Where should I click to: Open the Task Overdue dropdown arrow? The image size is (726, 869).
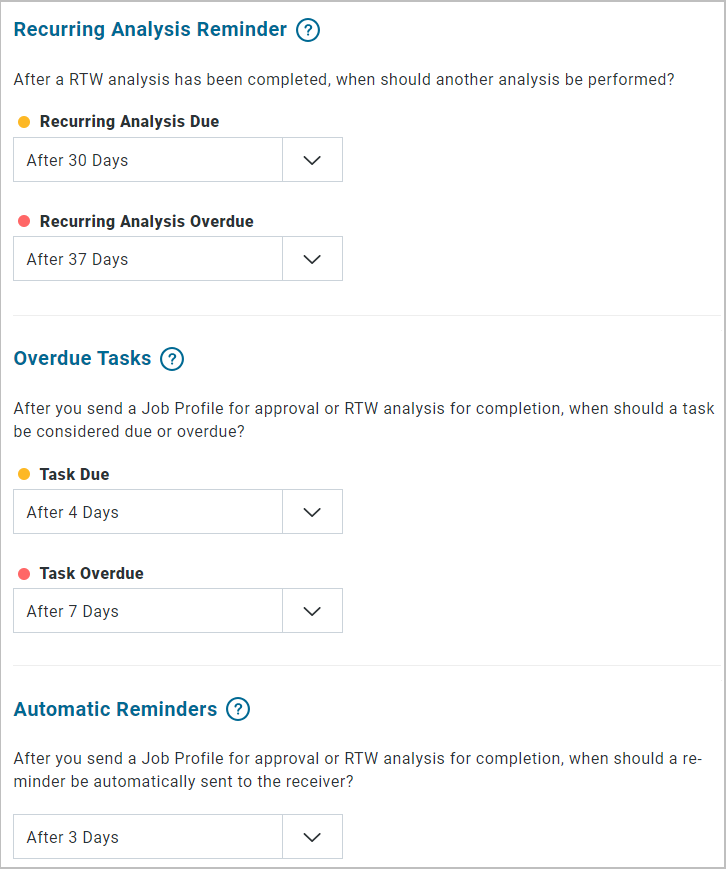(313, 611)
